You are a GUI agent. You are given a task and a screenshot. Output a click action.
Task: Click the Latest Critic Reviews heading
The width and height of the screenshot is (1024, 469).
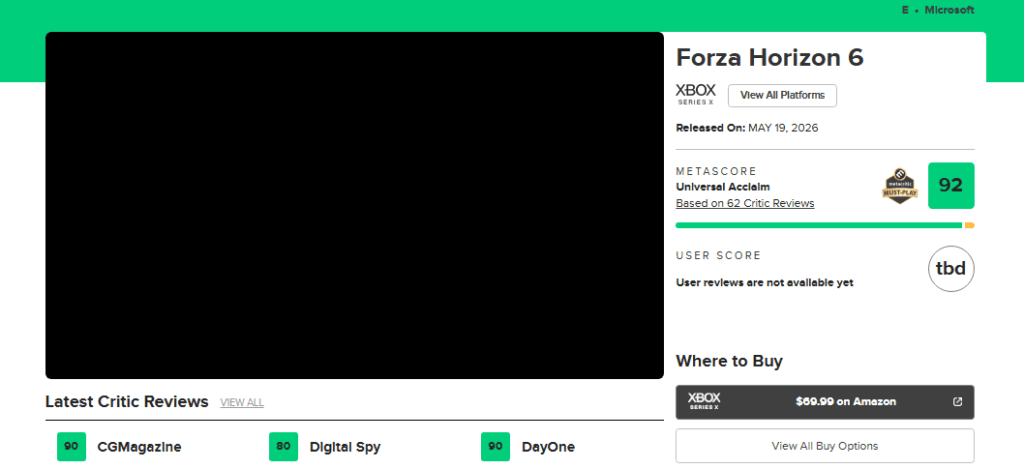pos(127,401)
